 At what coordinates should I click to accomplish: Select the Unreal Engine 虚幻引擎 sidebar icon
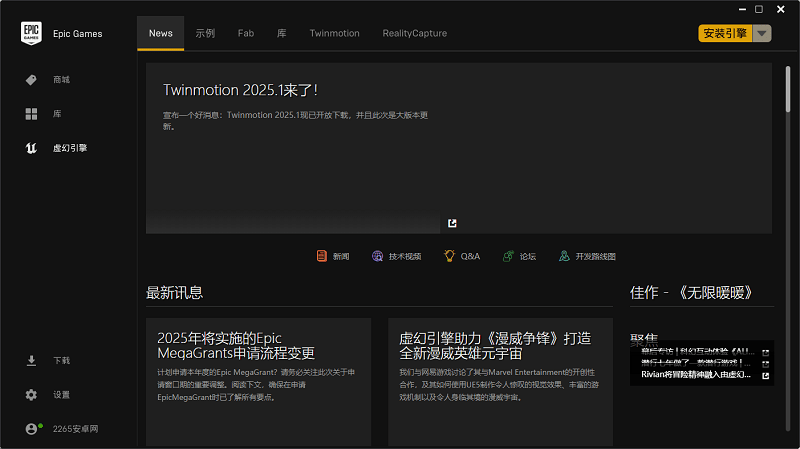[31, 148]
